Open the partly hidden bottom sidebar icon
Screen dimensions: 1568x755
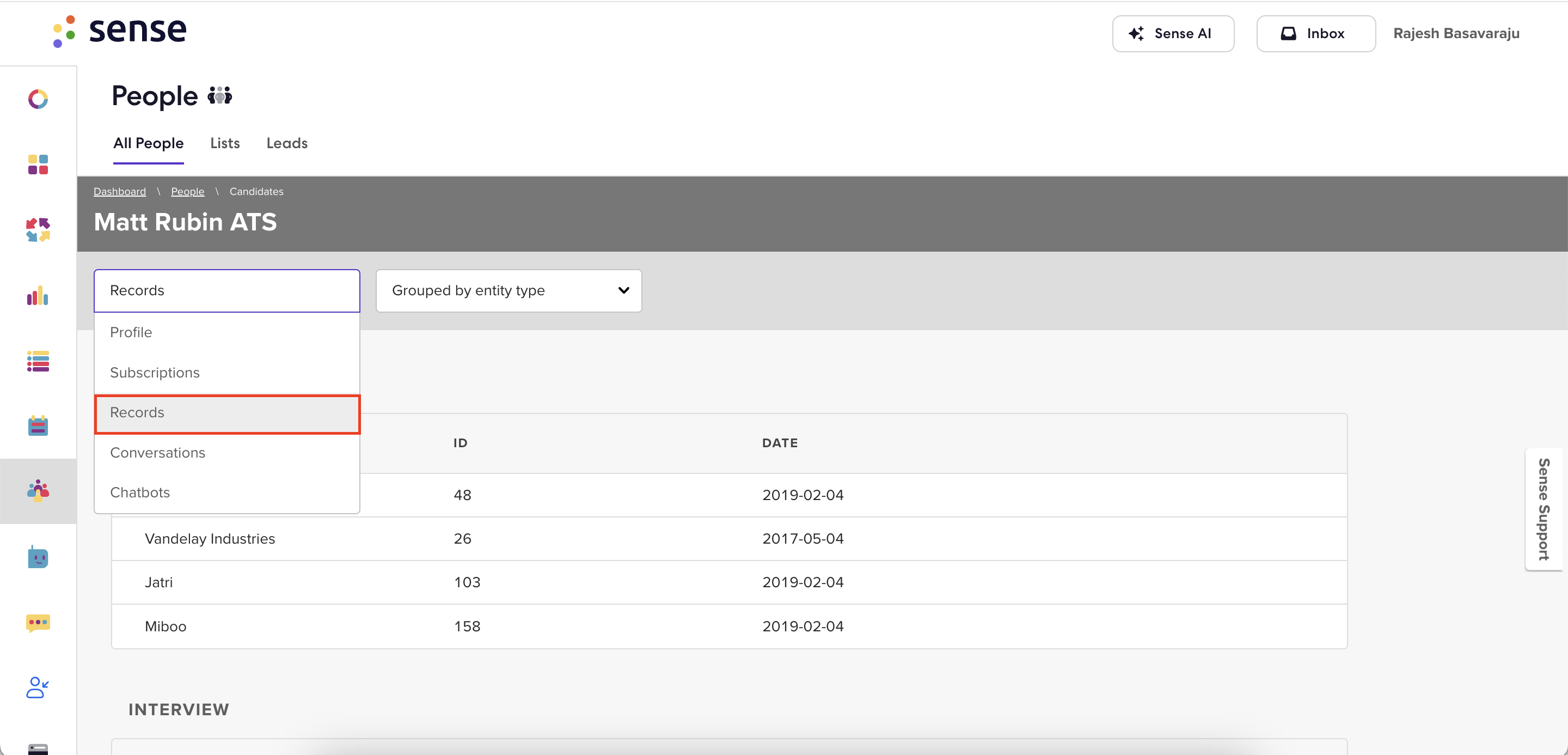[38, 749]
